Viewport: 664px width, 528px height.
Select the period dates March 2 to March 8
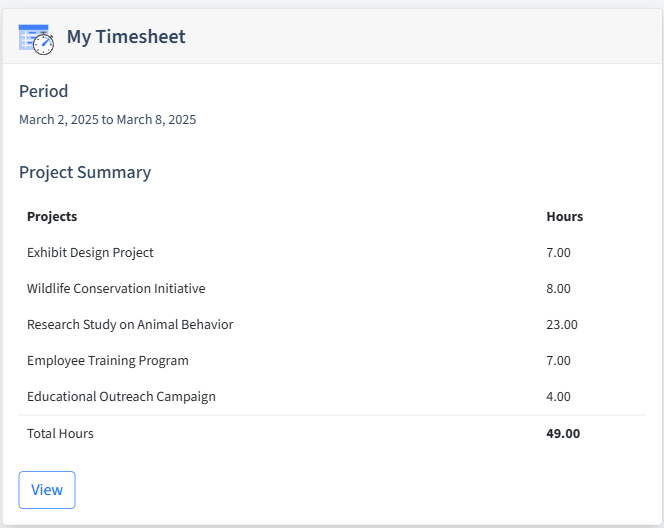(x=108, y=119)
